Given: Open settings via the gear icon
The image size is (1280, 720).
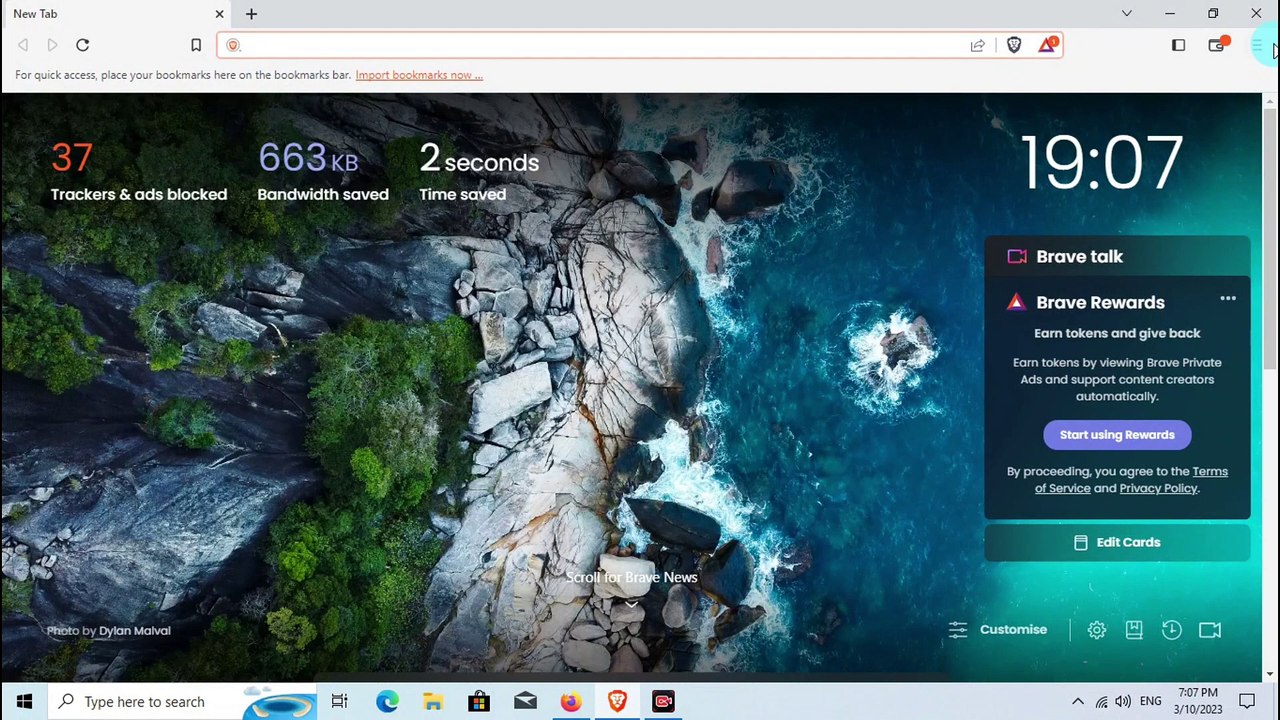Looking at the screenshot, I should pos(1097,630).
